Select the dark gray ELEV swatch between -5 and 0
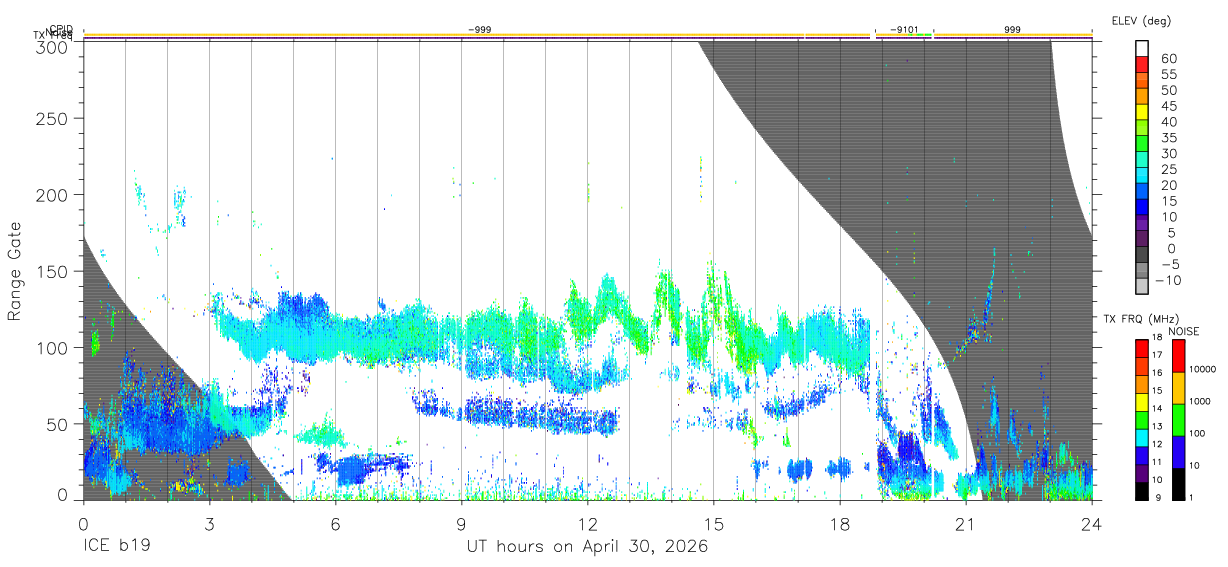Screen dimensions: 1228x567 point(1143,256)
